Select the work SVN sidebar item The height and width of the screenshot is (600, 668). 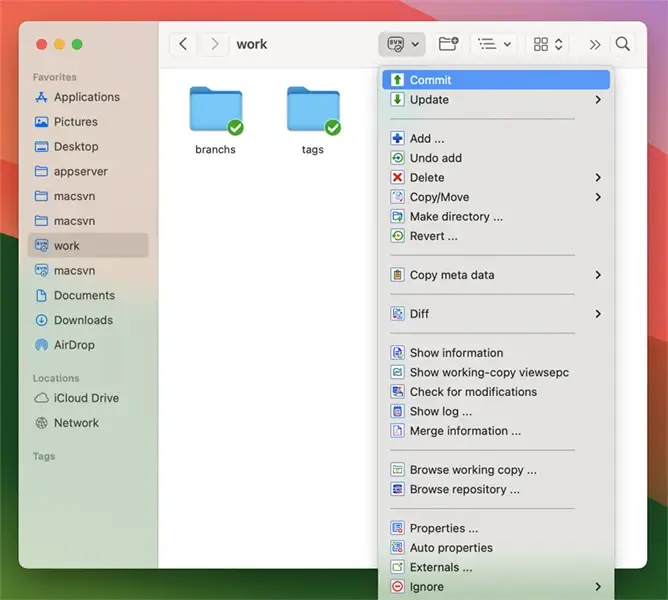click(88, 245)
